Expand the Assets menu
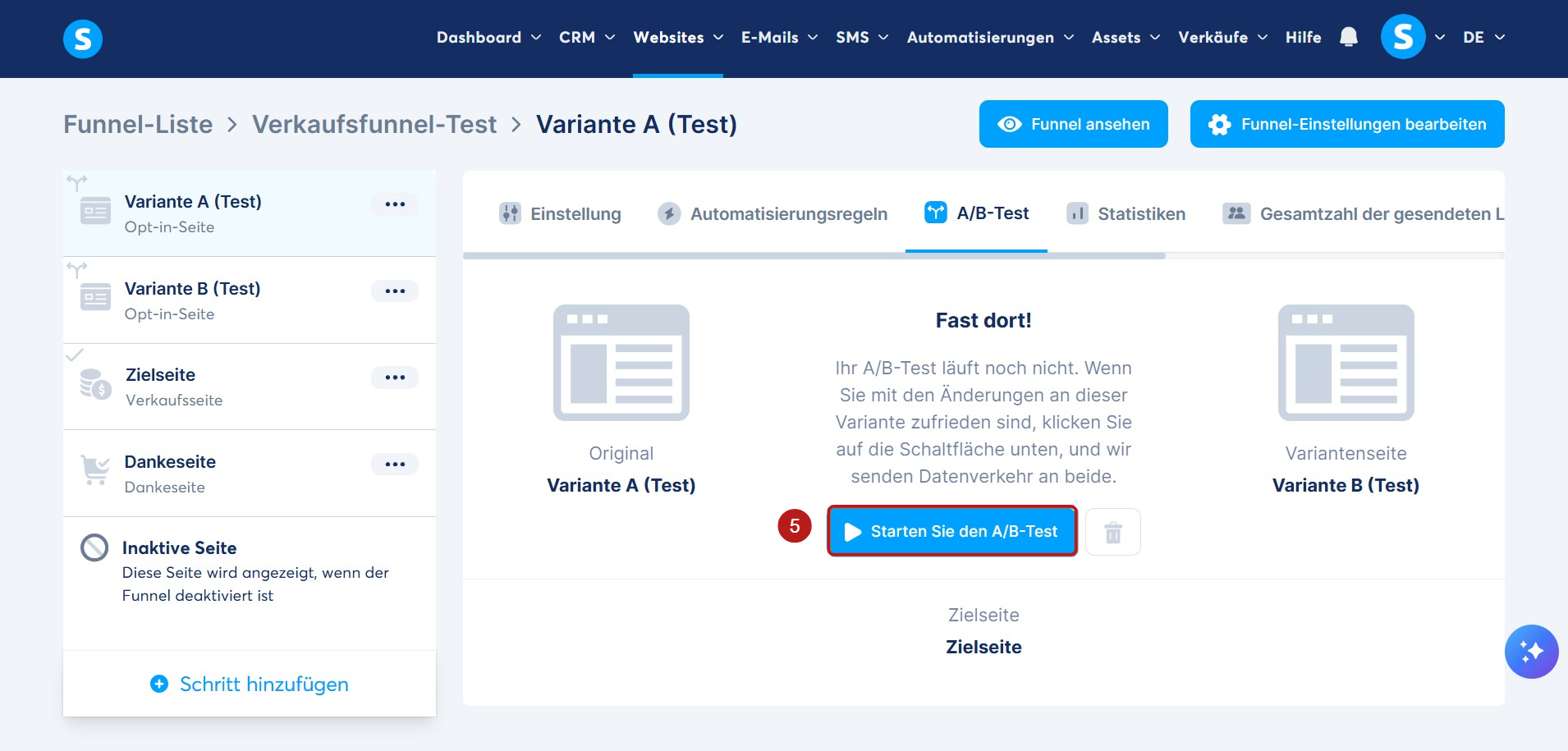1568x751 pixels. (x=1126, y=37)
